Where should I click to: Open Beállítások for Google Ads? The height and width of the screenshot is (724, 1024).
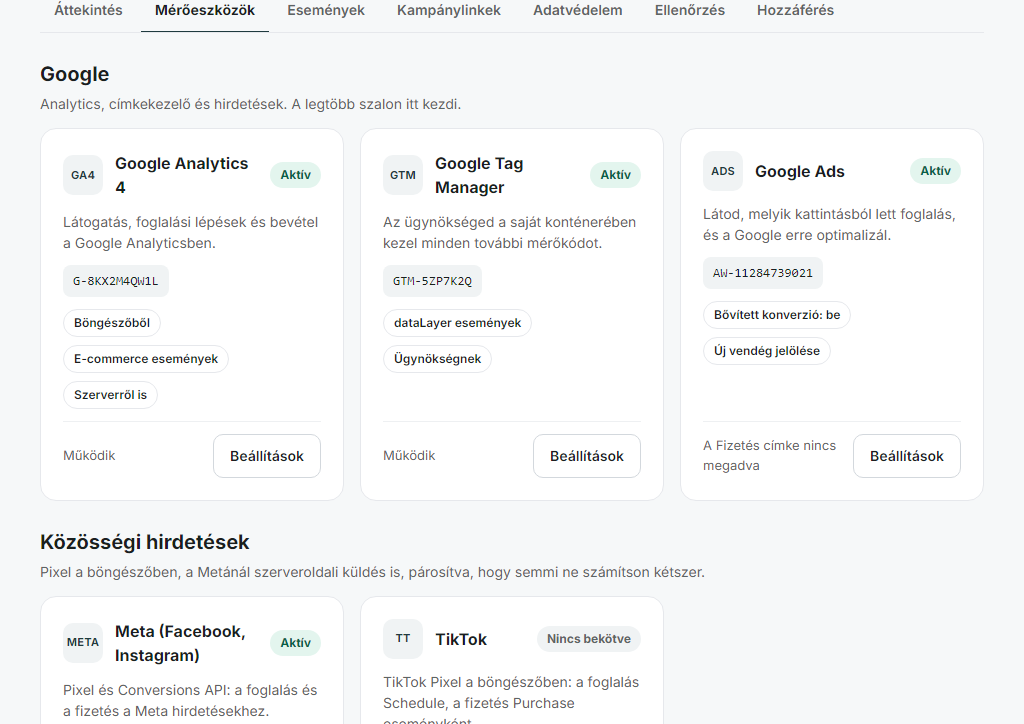click(x=906, y=456)
